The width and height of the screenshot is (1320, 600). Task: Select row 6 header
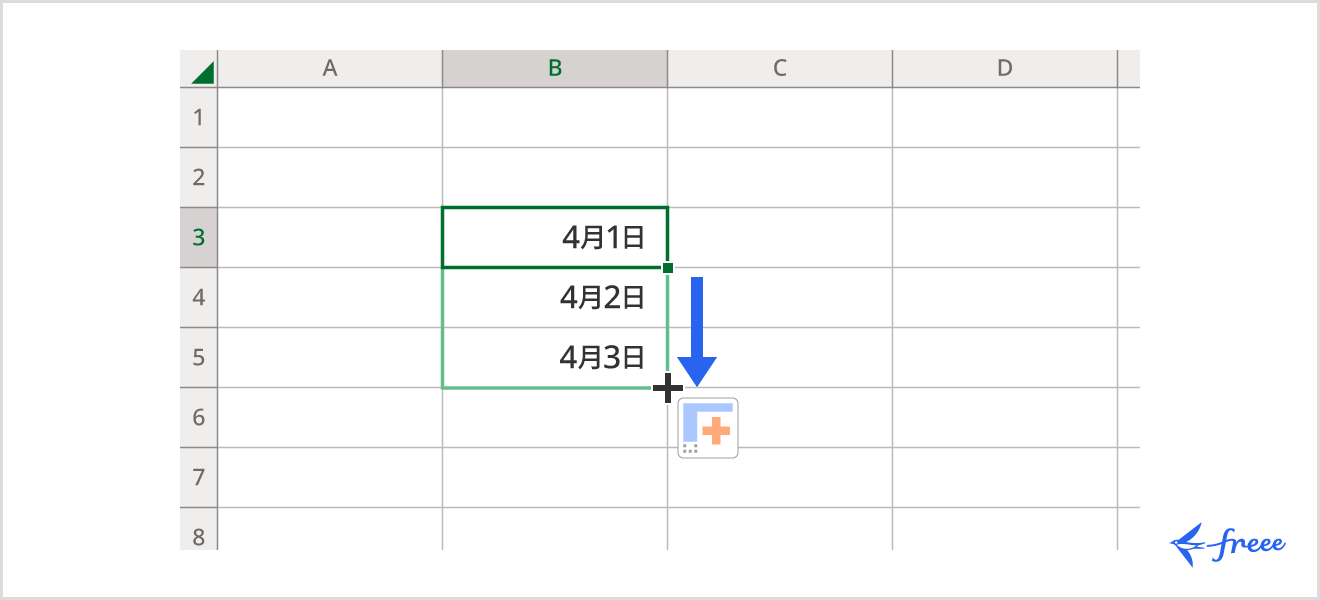coord(198,418)
